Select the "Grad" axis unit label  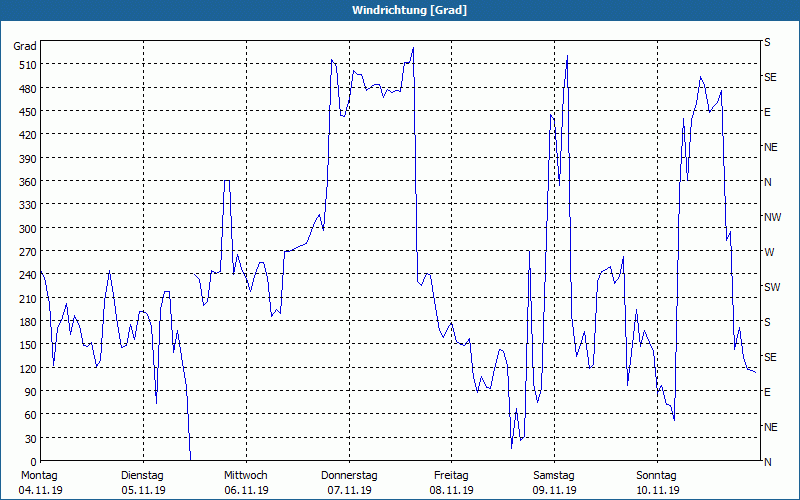[x=25, y=46]
